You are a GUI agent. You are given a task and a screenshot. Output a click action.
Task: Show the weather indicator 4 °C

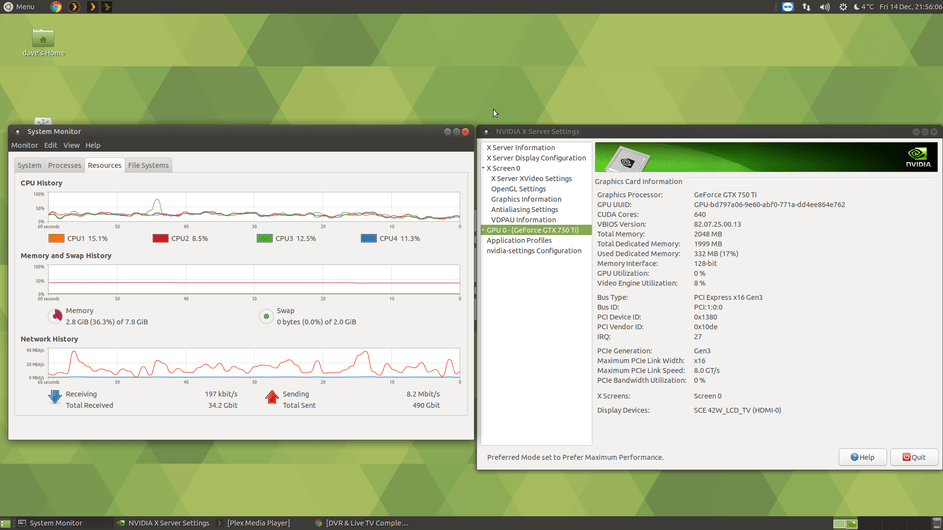coord(864,7)
